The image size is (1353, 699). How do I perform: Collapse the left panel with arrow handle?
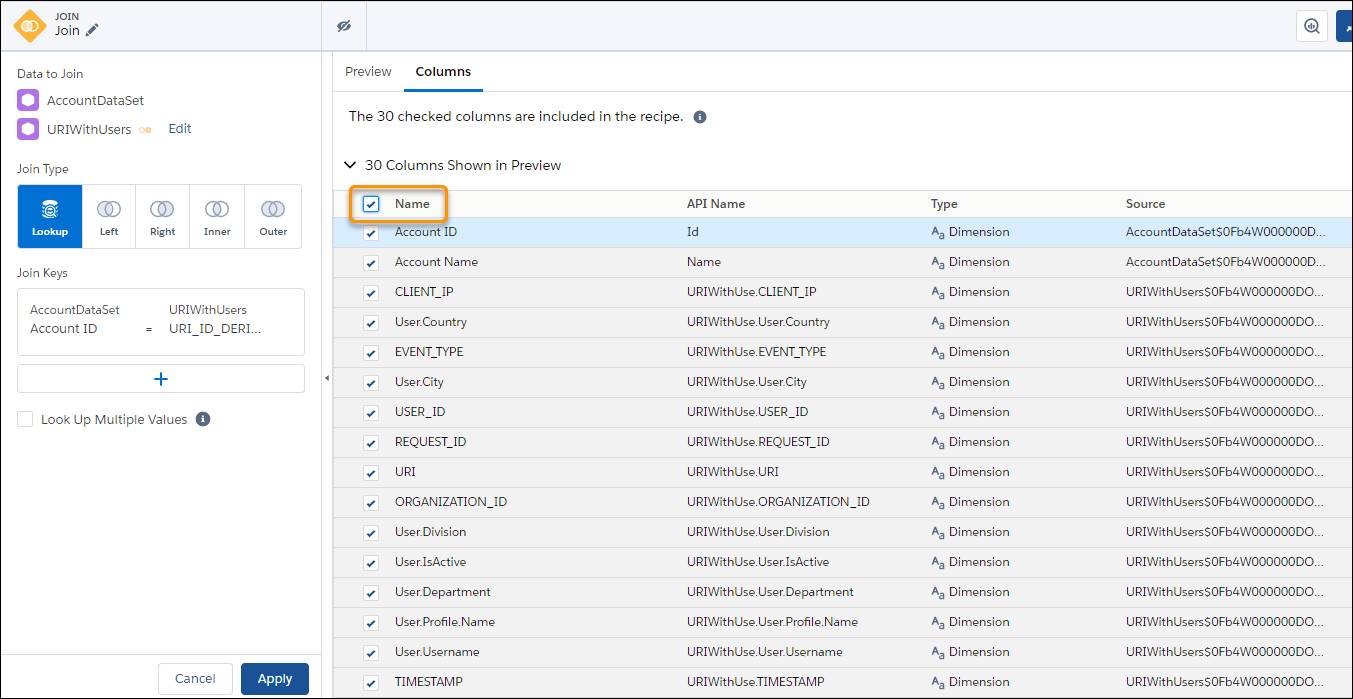327,378
